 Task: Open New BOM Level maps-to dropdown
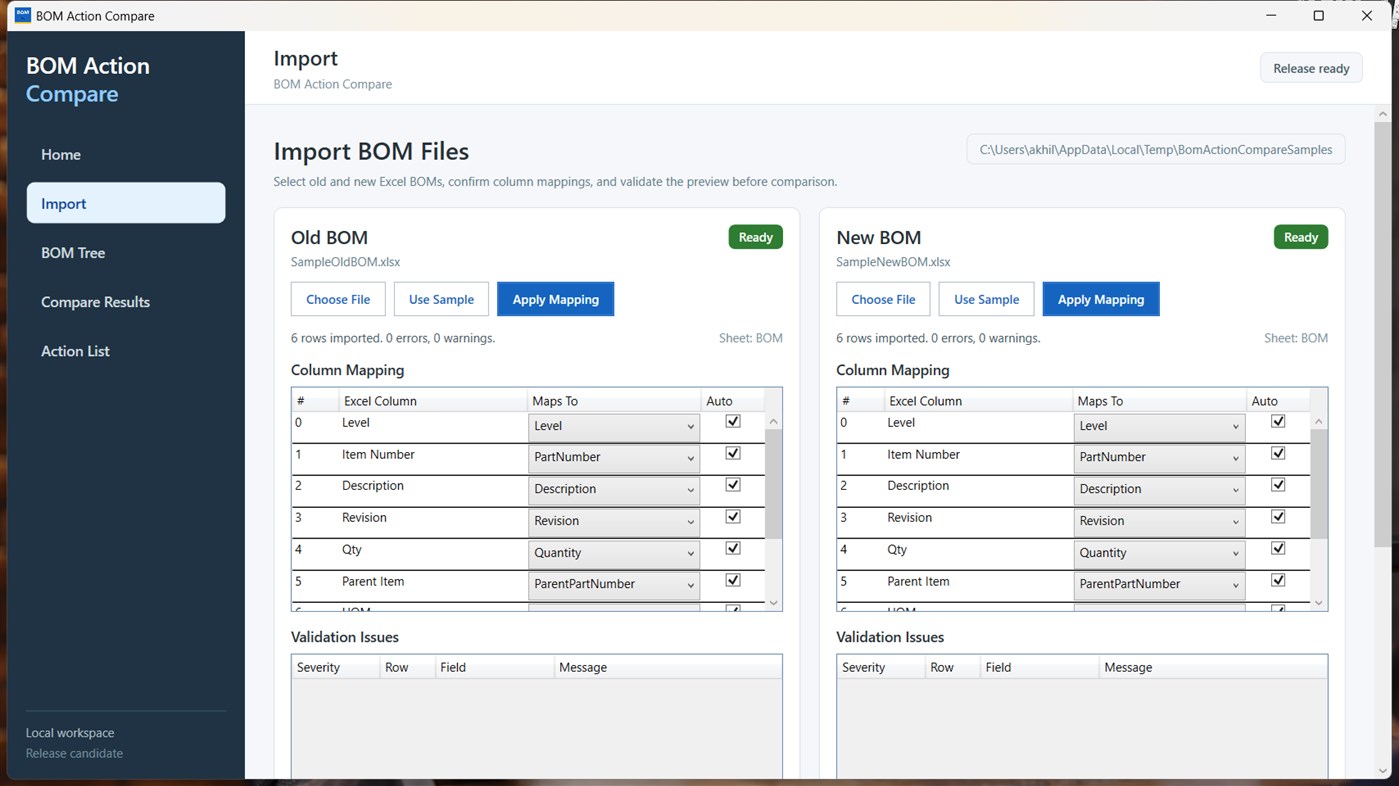(x=1159, y=426)
